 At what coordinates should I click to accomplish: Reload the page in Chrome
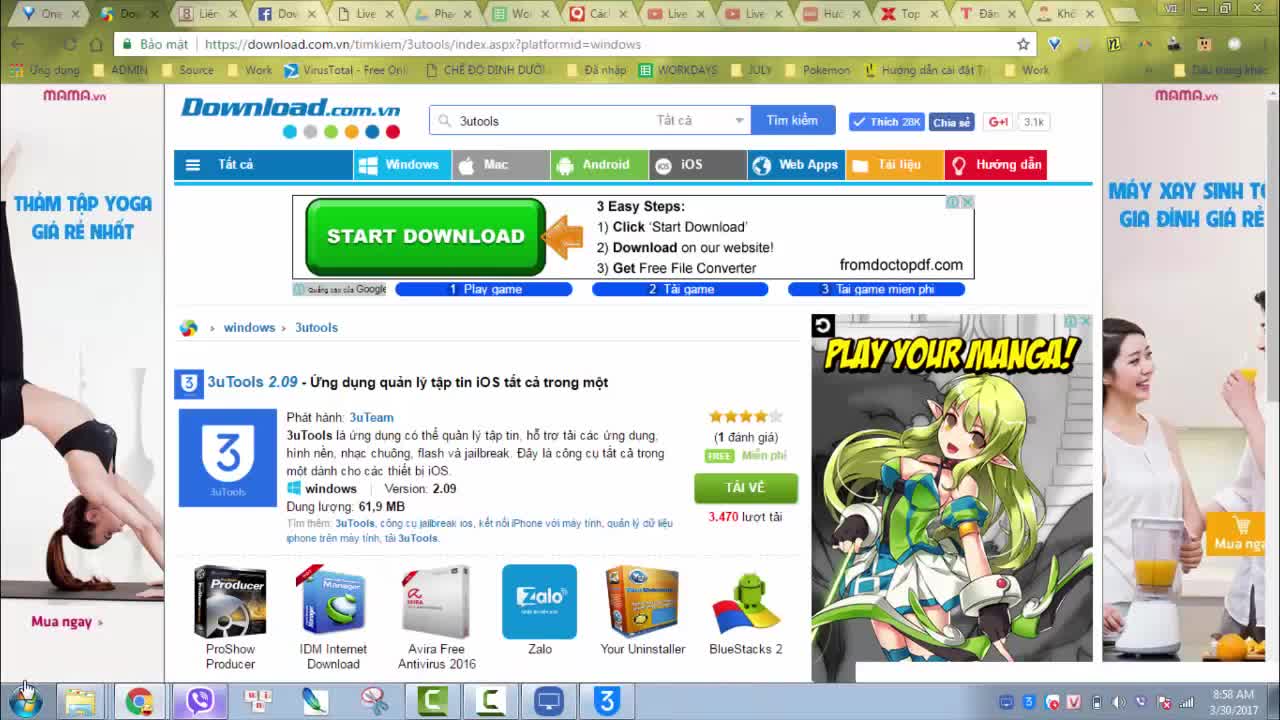pos(69,44)
